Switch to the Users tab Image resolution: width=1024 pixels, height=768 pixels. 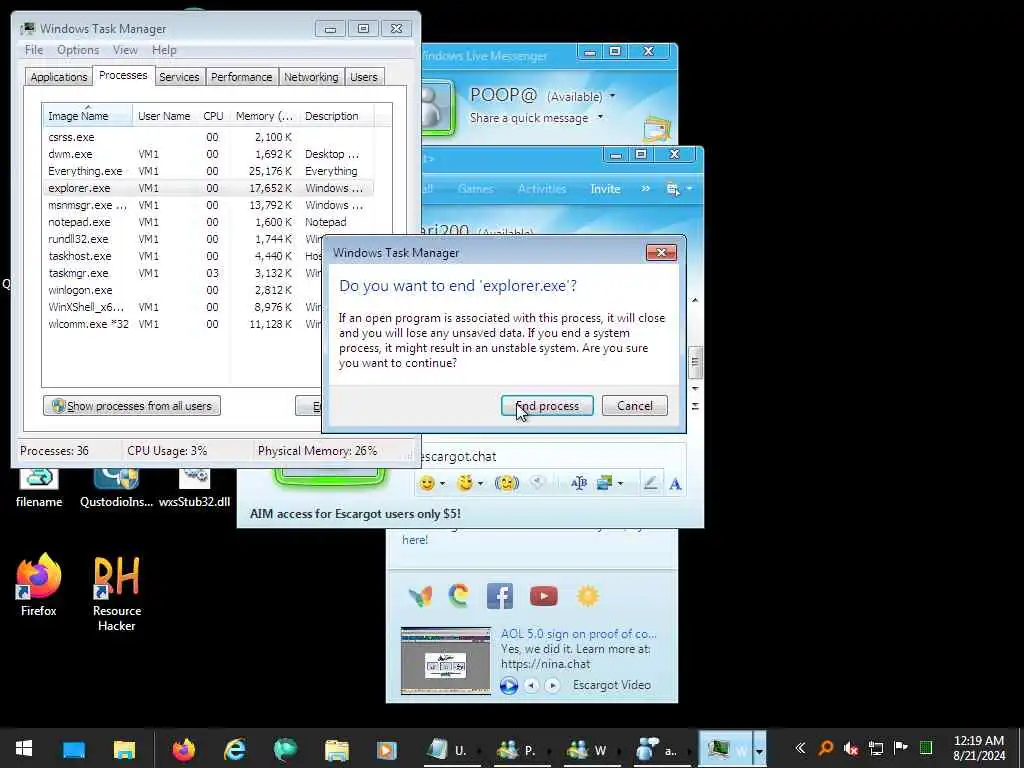(x=364, y=76)
